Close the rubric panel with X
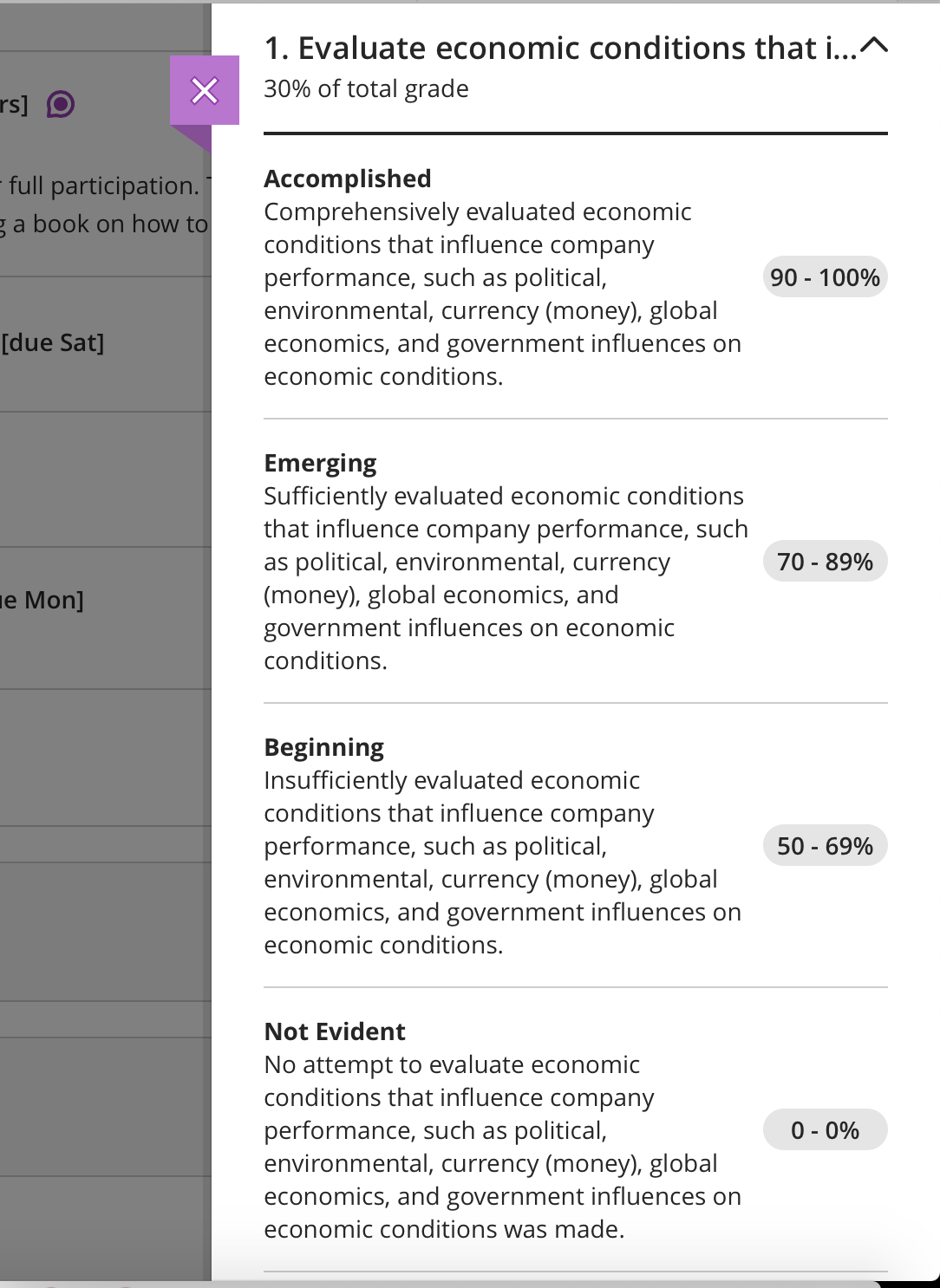 click(205, 90)
